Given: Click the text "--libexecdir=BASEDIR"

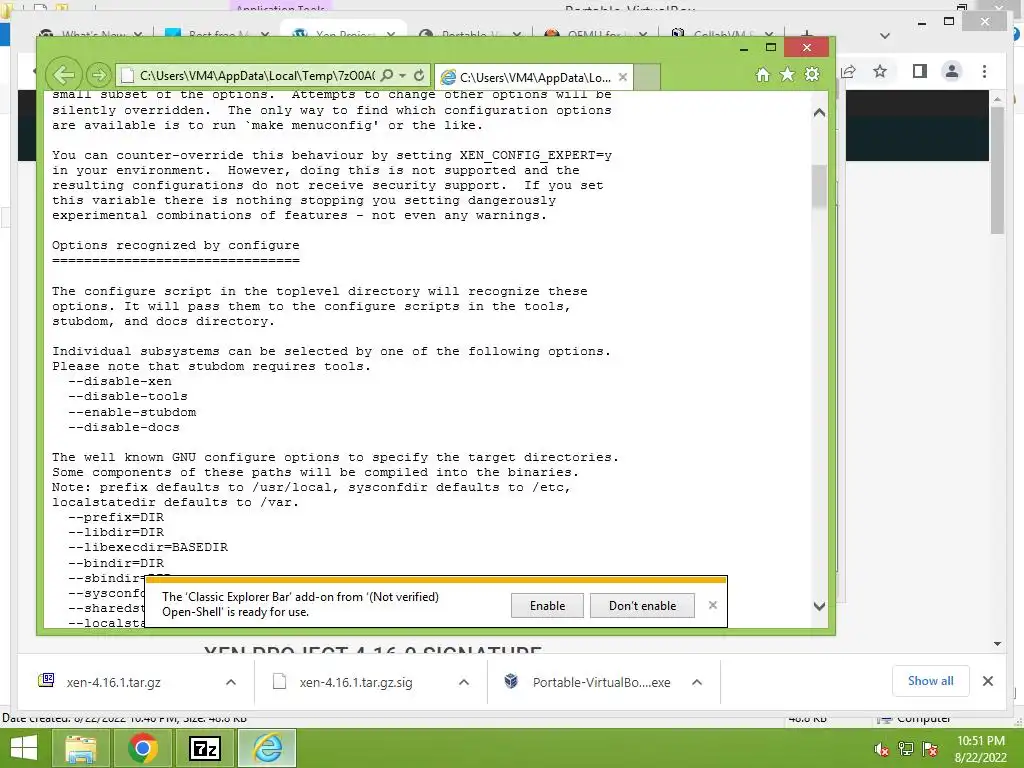Looking at the screenshot, I should (148, 547).
